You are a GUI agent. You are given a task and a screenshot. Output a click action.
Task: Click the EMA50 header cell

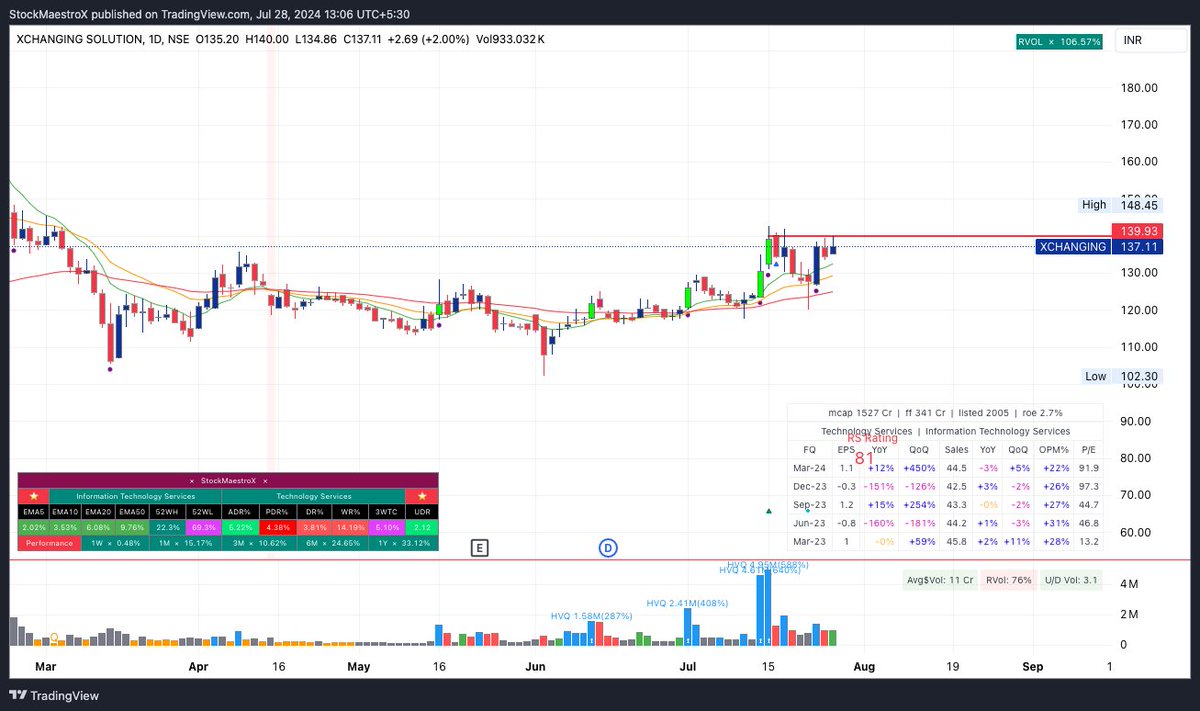tap(134, 512)
